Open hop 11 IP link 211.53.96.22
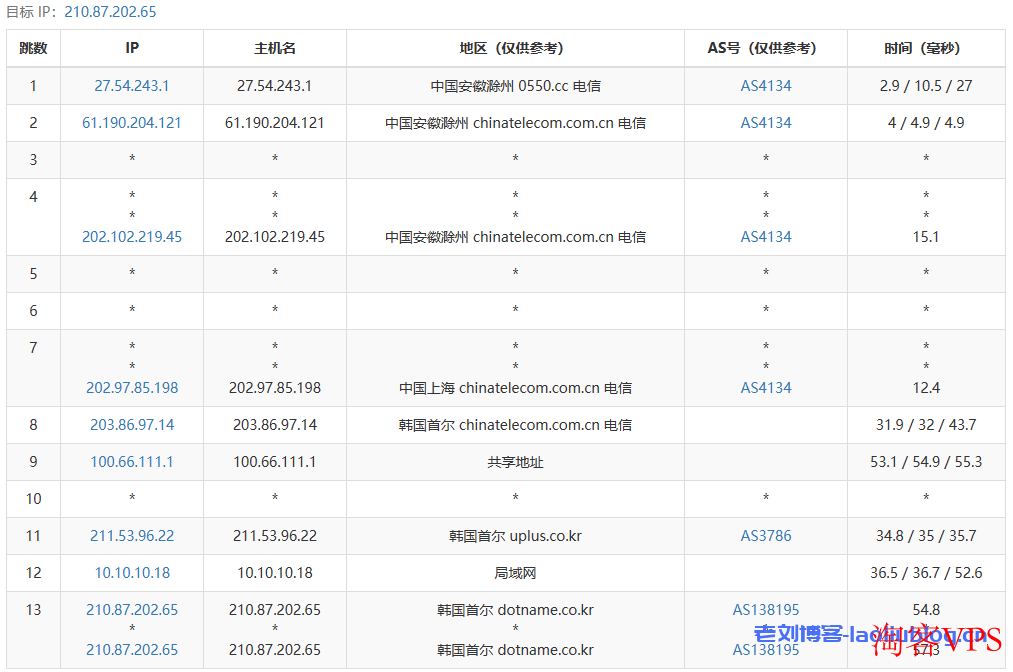Screen dimensions: 1013x672 pyautogui.click(x=132, y=536)
